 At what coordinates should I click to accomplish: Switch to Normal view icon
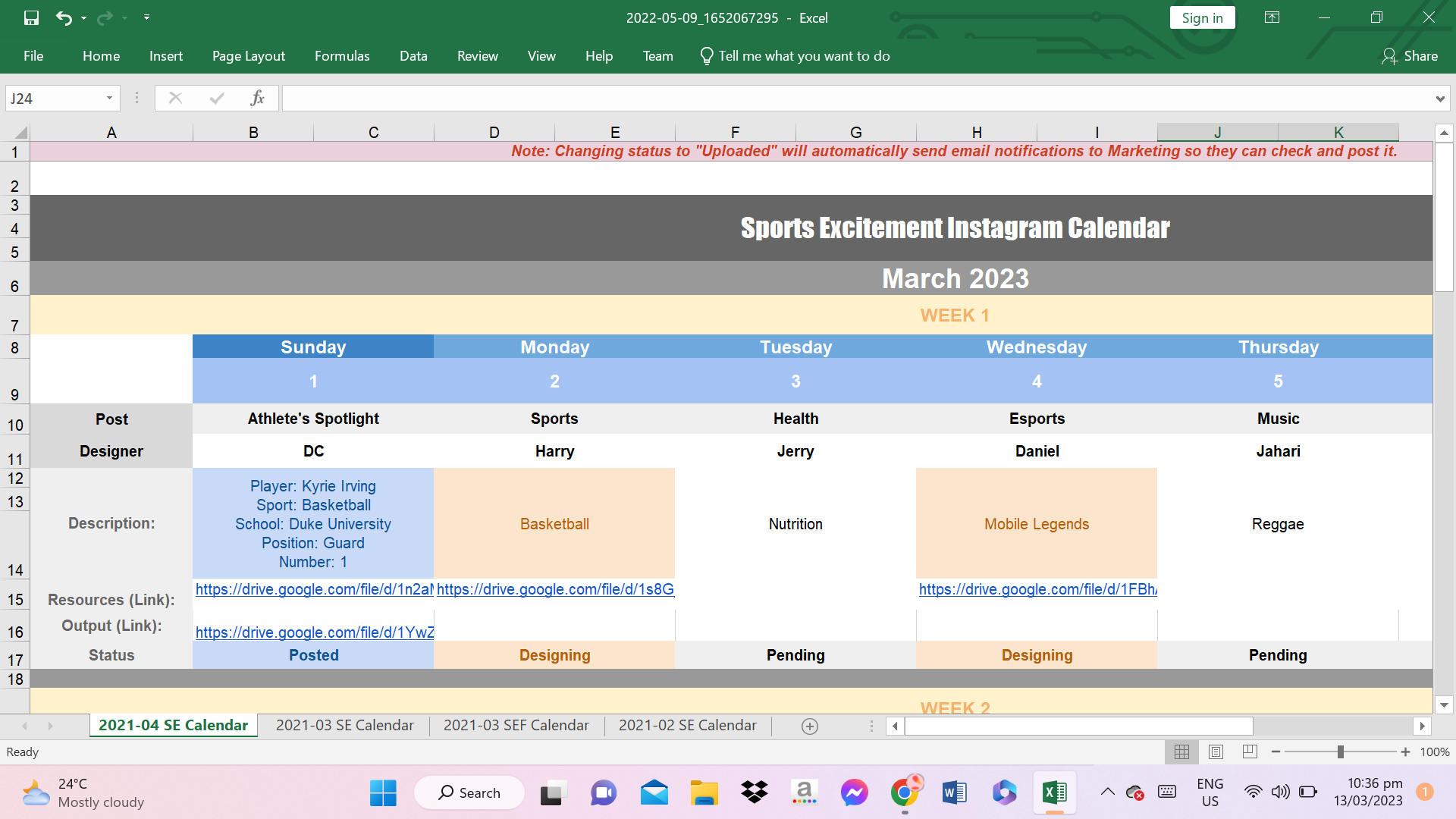[1181, 752]
